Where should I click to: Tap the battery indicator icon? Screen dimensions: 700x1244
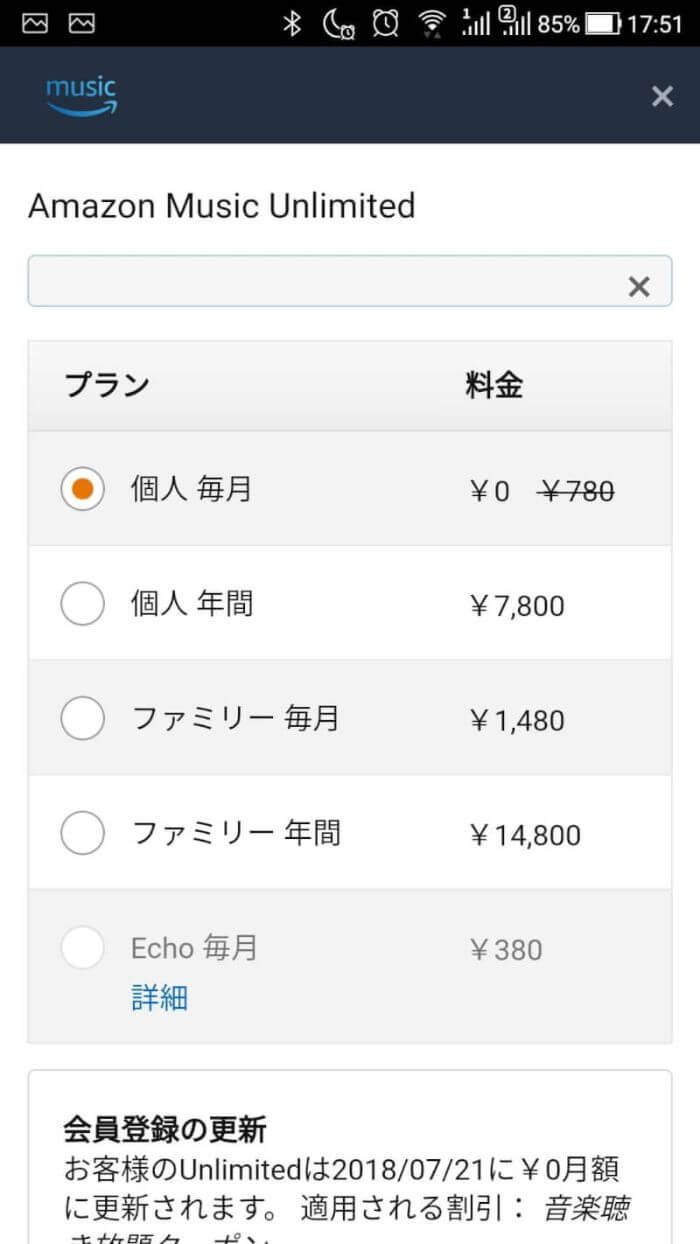tap(603, 24)
